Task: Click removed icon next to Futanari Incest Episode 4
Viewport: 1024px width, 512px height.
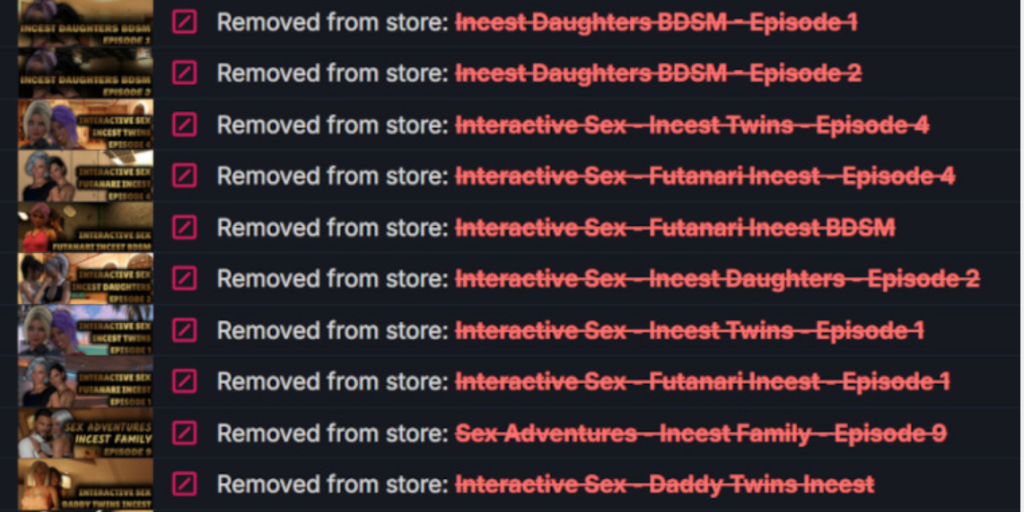Action: [184, 176]
